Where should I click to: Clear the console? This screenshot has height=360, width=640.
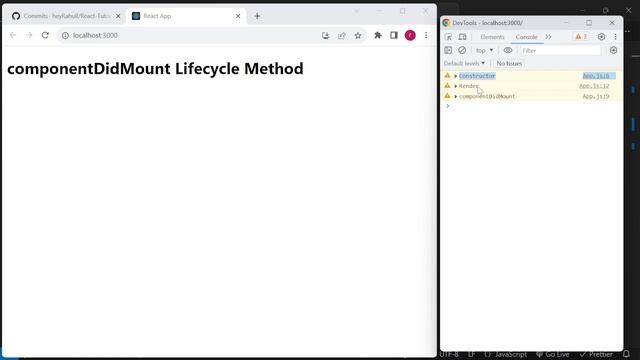[462, 50]
